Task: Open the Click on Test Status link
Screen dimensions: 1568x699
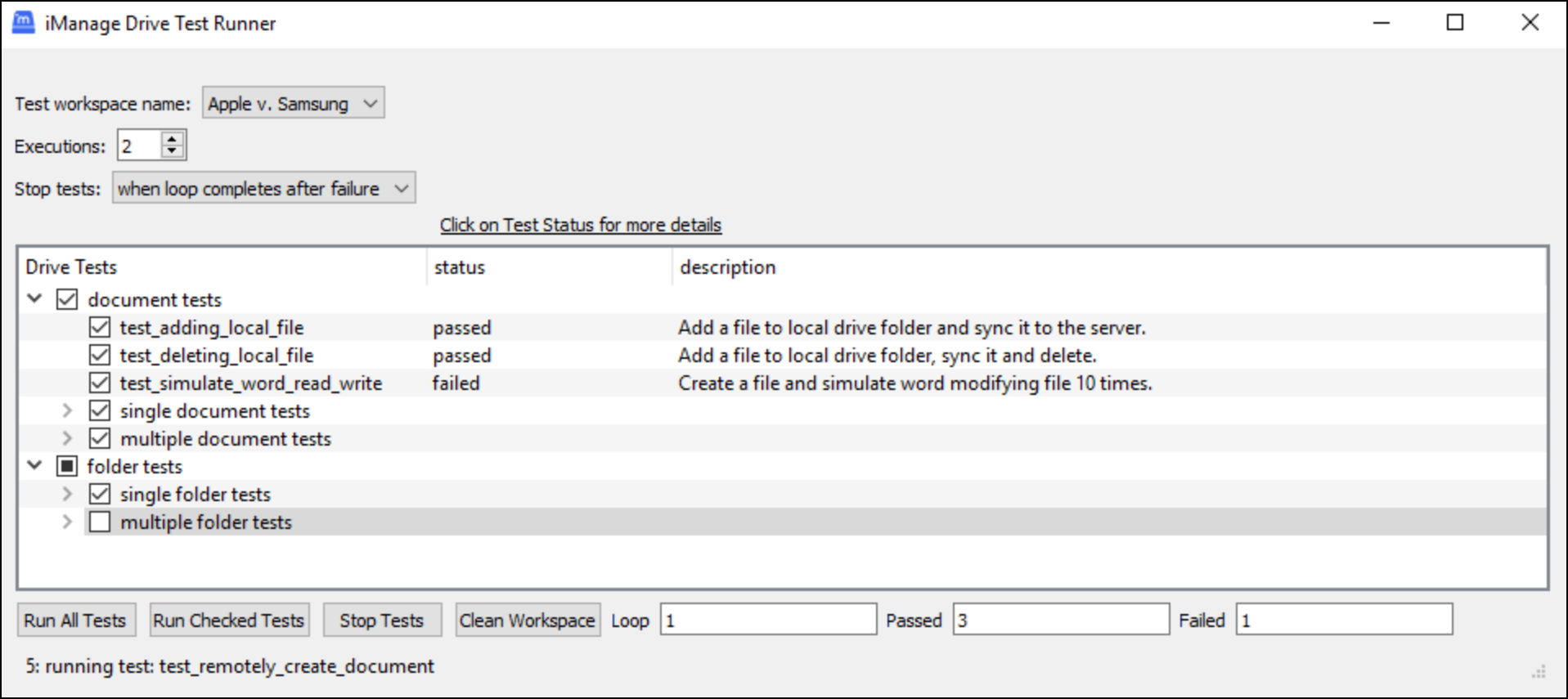Action: (x=580, y=225)
